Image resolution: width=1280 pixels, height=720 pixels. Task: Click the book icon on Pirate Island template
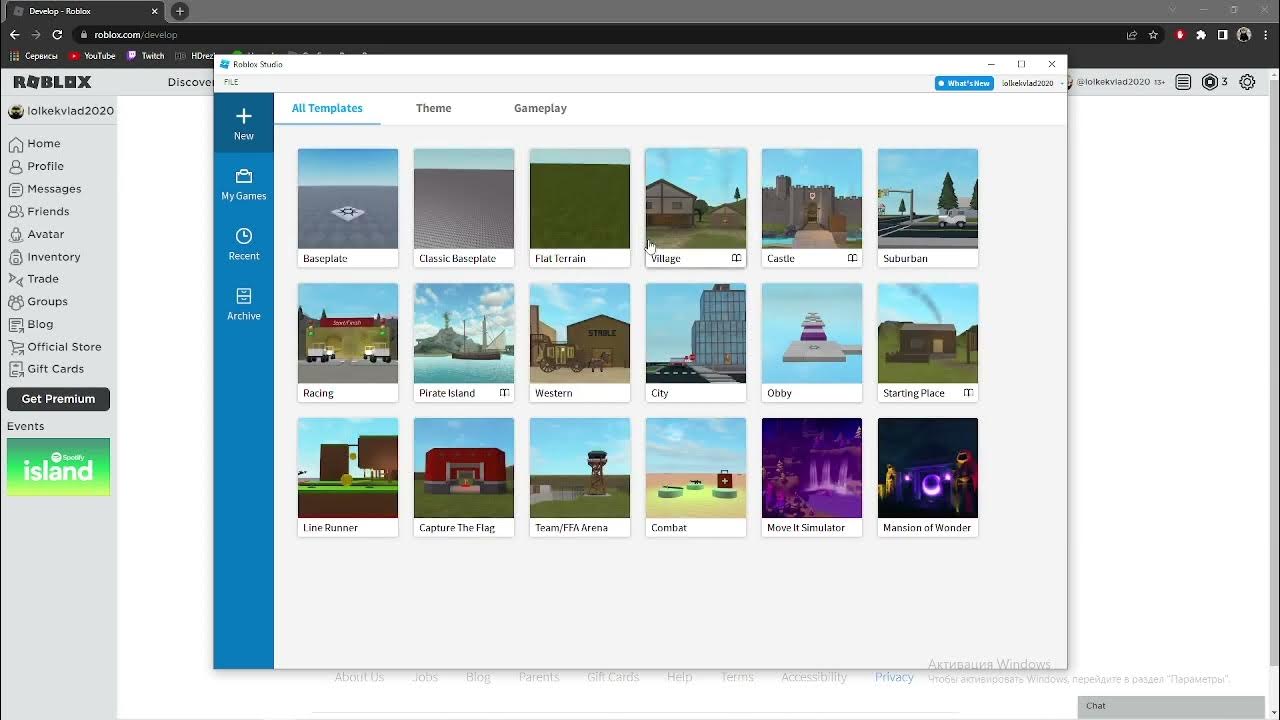(504, 393)
